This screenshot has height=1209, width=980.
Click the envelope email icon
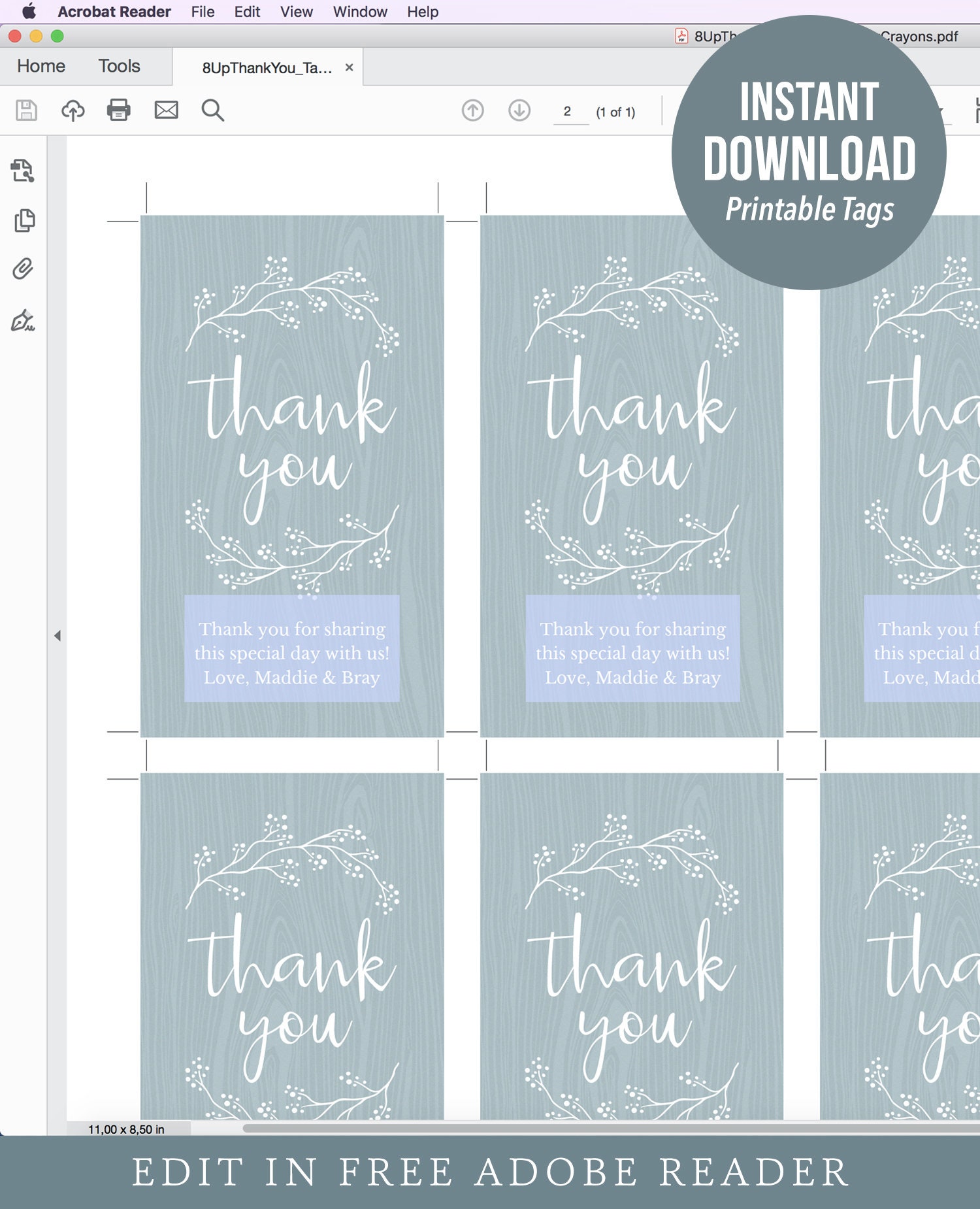click(166, 110)
